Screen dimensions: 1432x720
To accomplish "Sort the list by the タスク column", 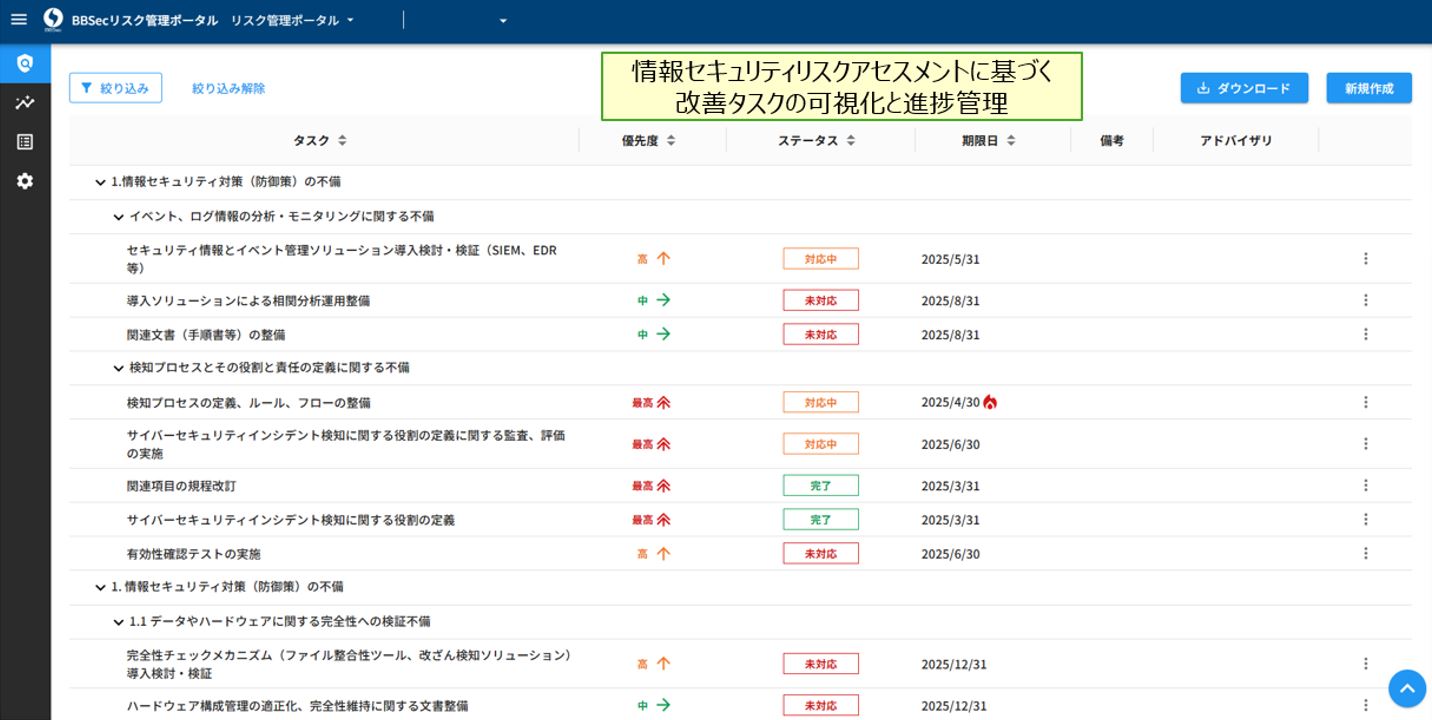I will click(x=342, y=141).
